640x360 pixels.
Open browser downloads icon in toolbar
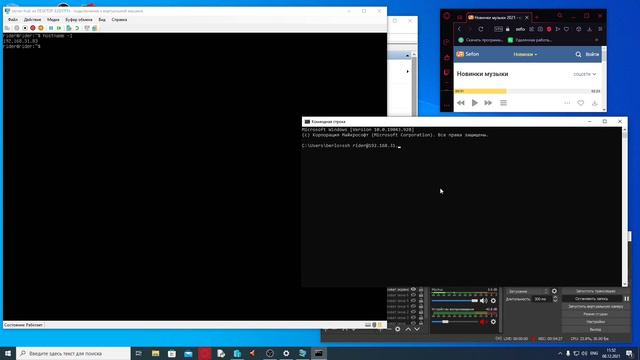click(589, 29)
